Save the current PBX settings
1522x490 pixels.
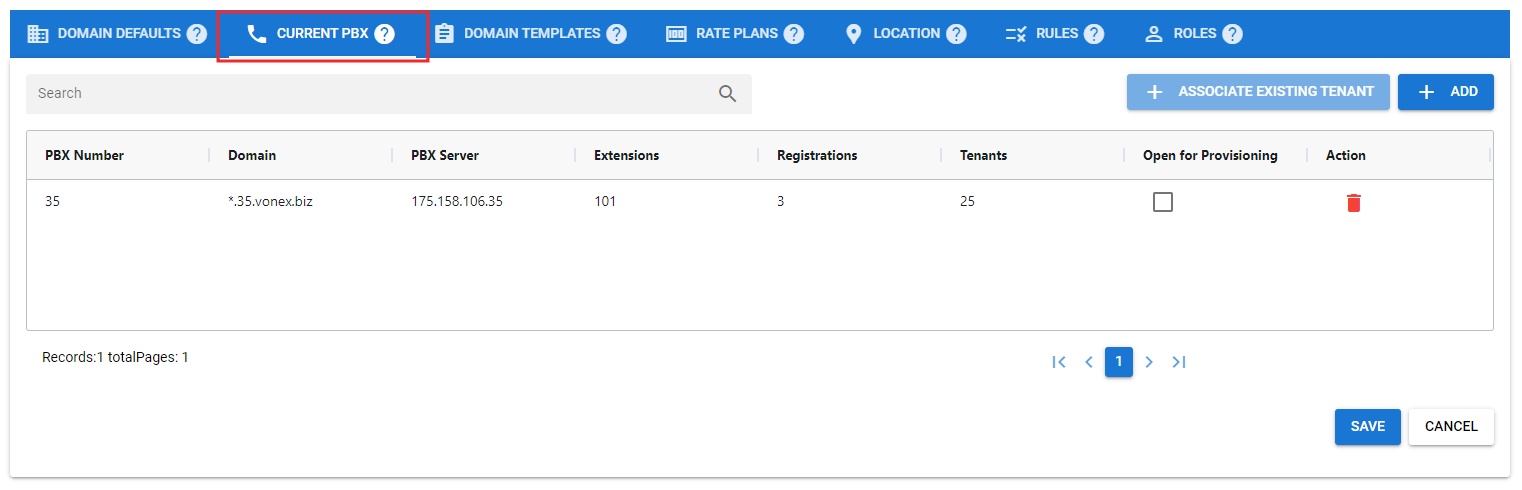point(1367,427)
